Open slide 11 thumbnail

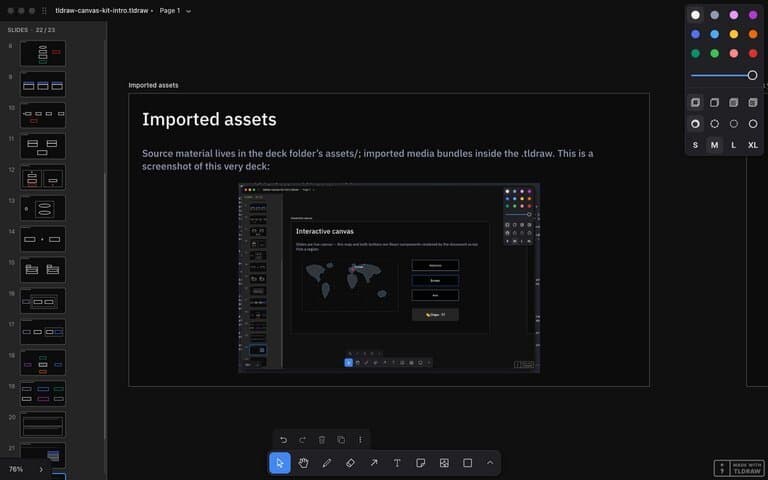pos(43,146)
